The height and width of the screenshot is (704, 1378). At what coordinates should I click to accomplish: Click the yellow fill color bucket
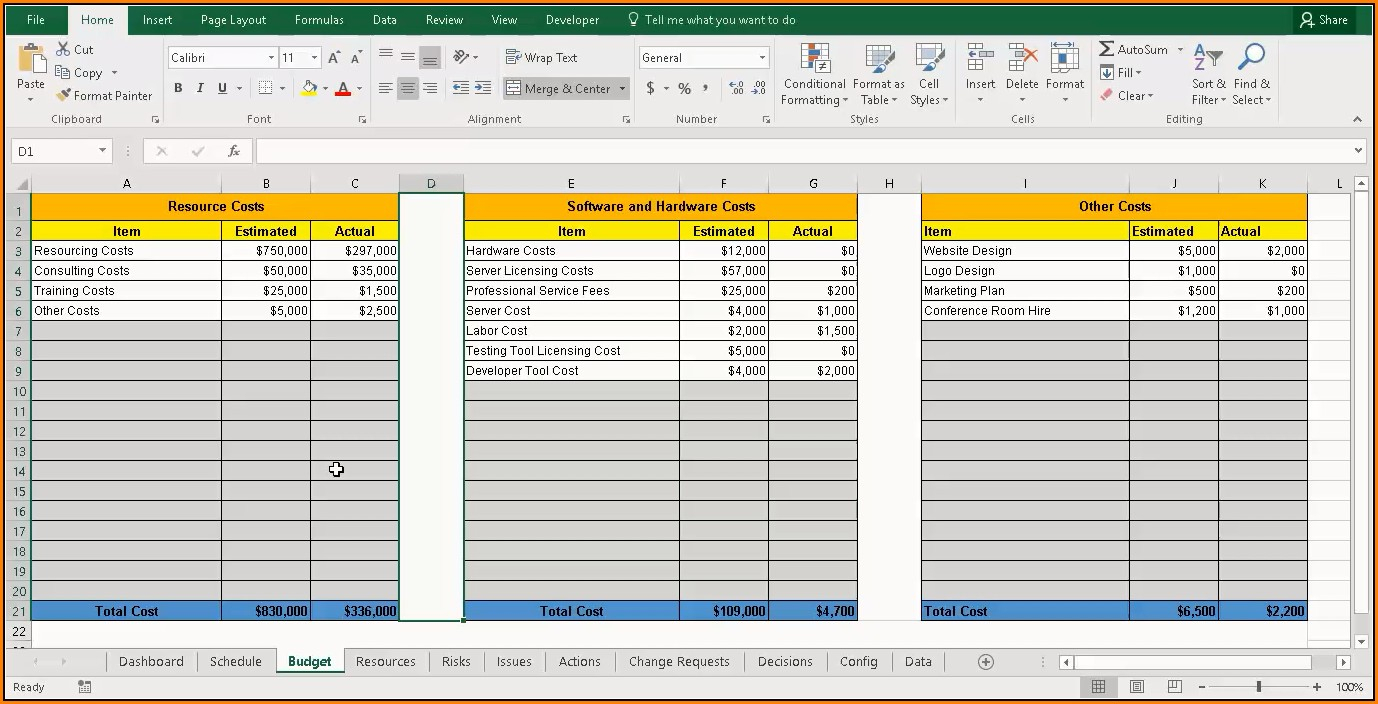309,88
